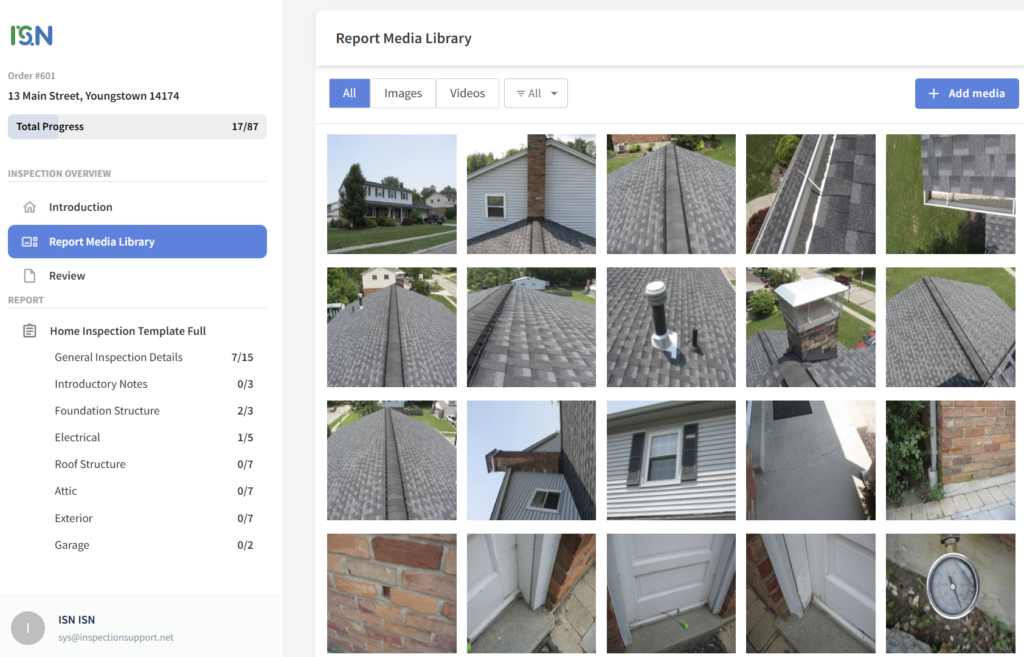Click the address 13 Main Street, Youngstown
Image resolution: width=1024 pixels, height=657 pixels.
click(93, 96)
